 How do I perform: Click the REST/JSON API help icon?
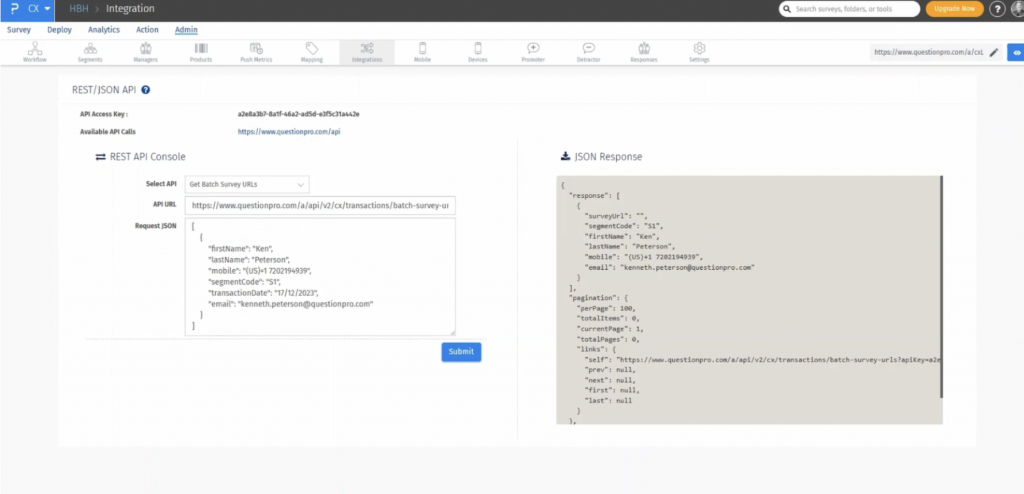point(146,90)
